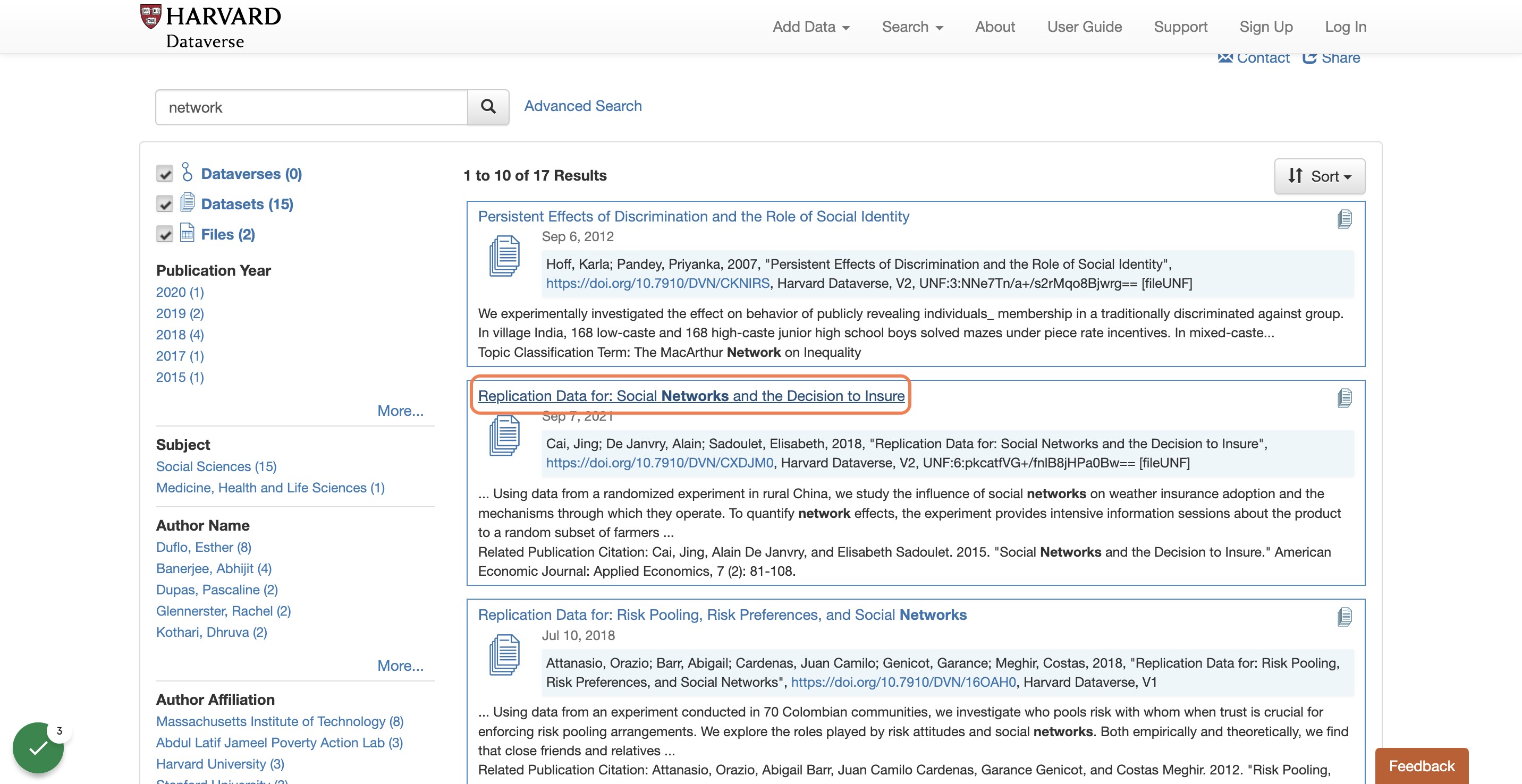Image resolution: width=1522 pixels, height=784 pixels.
Task: Open DOI link 10.7910/DVN/CXDJM0
Action: point(659,463)
